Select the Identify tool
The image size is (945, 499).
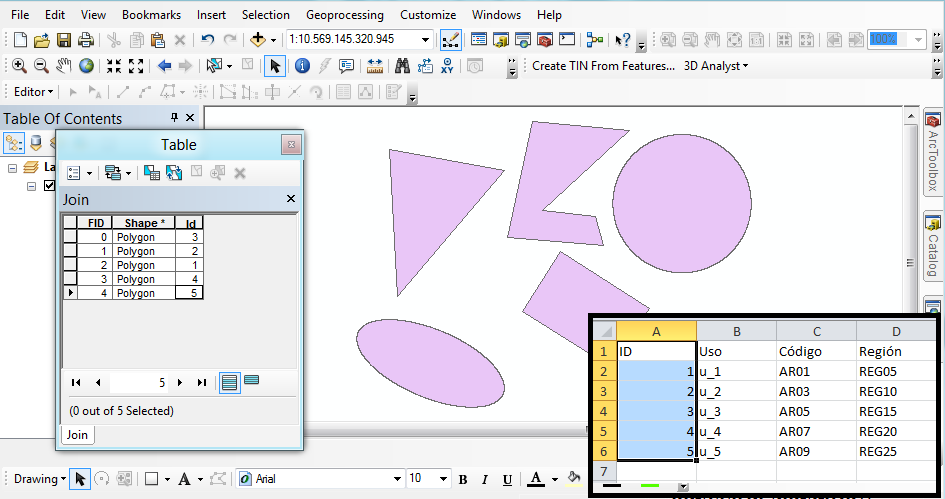(x=301, y=66)
